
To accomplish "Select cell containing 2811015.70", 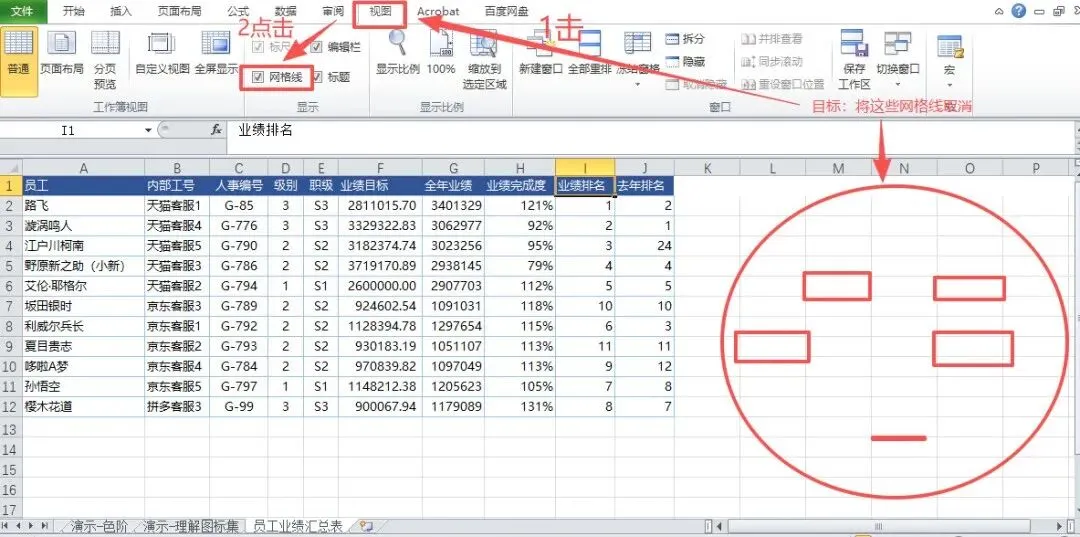I will pyautogui.click(x=380, y=205).
